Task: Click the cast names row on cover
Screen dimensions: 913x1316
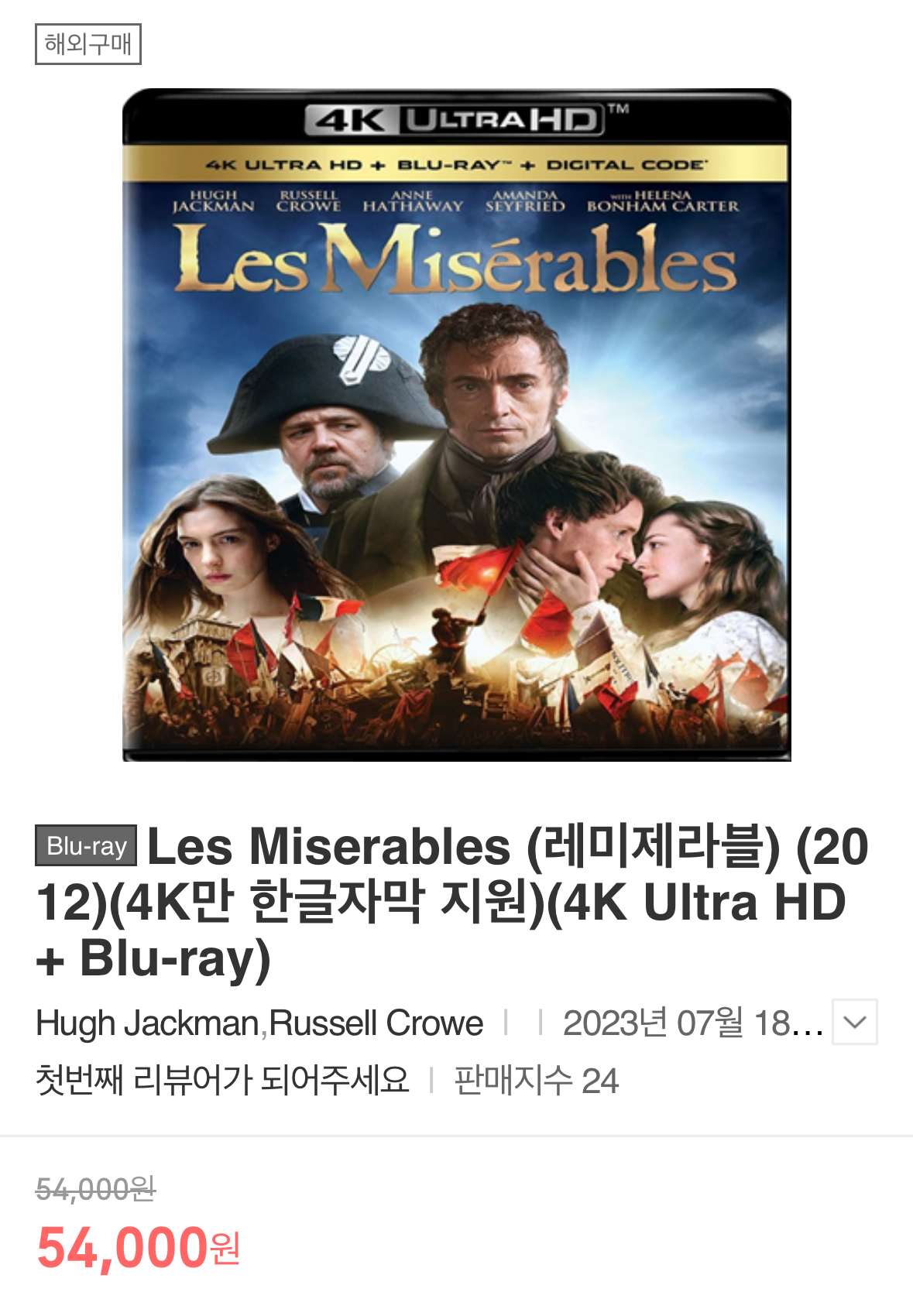Action: (x=455, y=201)
